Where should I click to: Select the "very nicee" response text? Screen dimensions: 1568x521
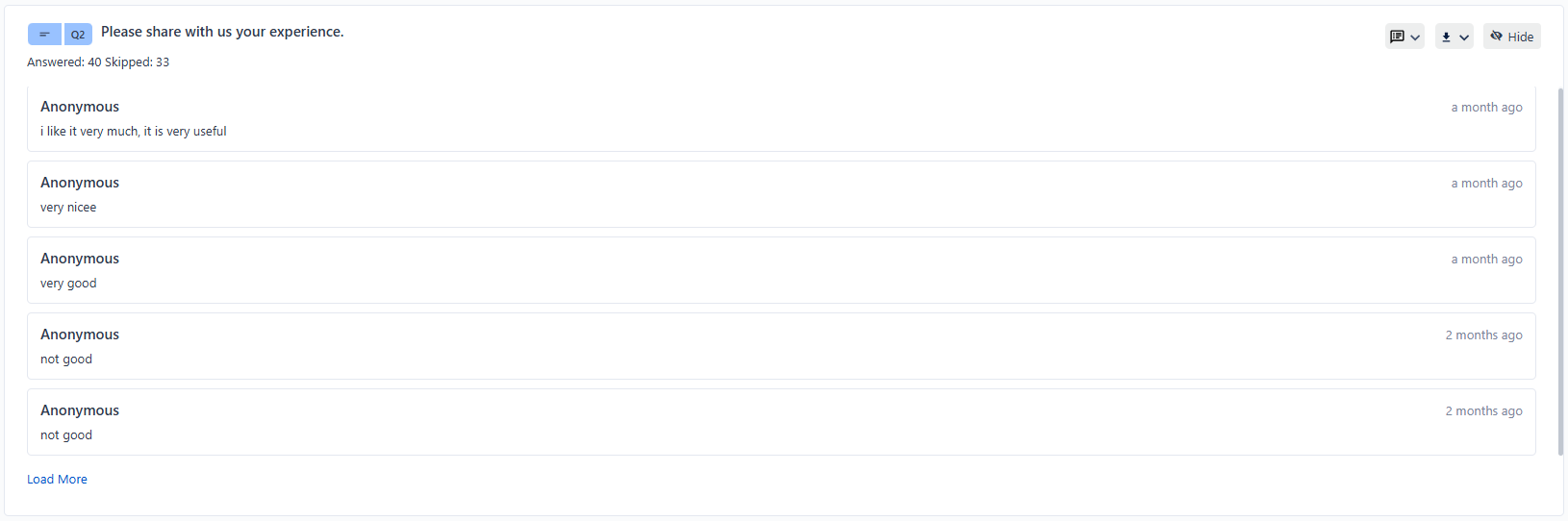pos(68,208)
